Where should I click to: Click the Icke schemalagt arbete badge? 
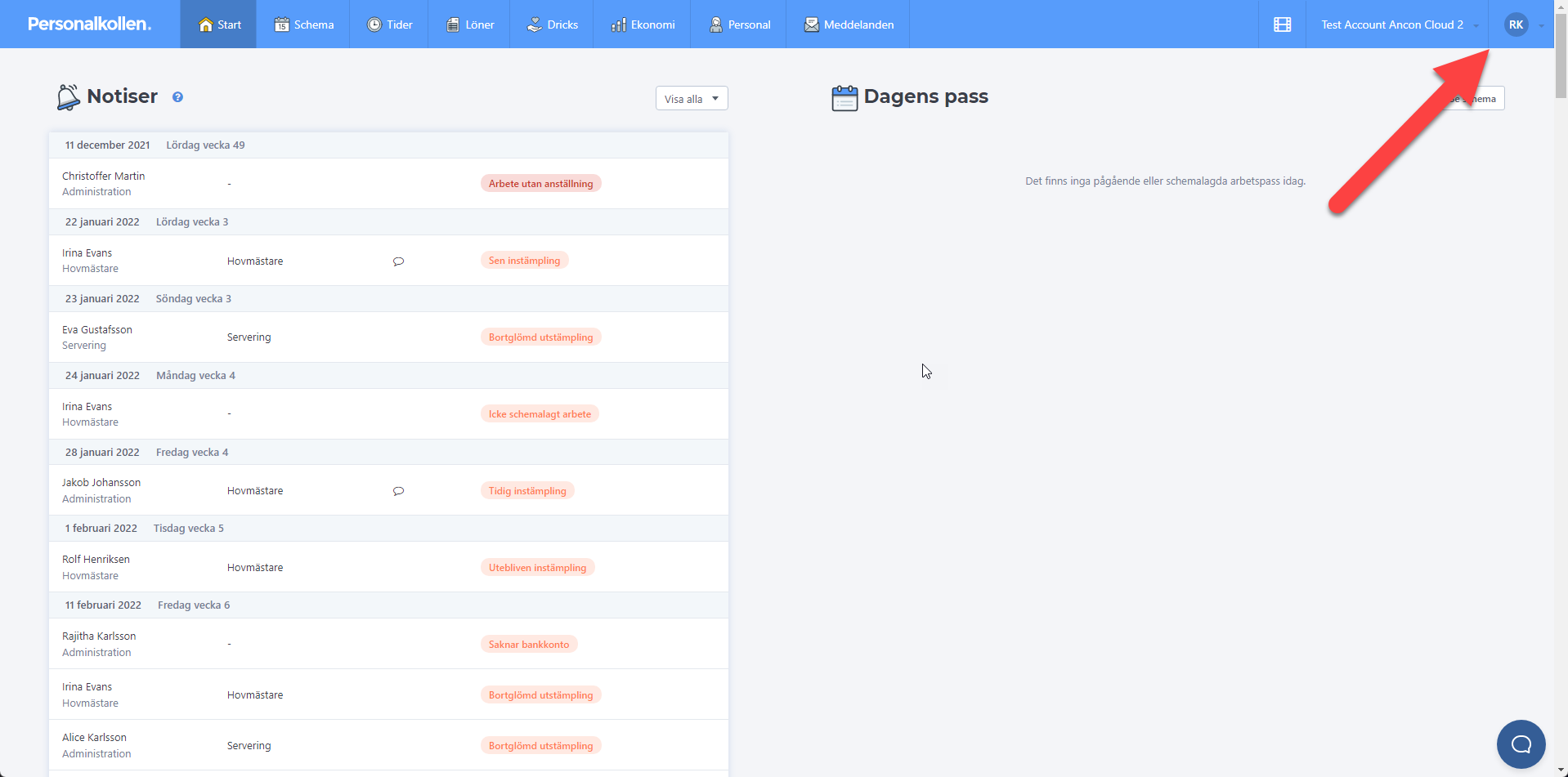point(540,413)
